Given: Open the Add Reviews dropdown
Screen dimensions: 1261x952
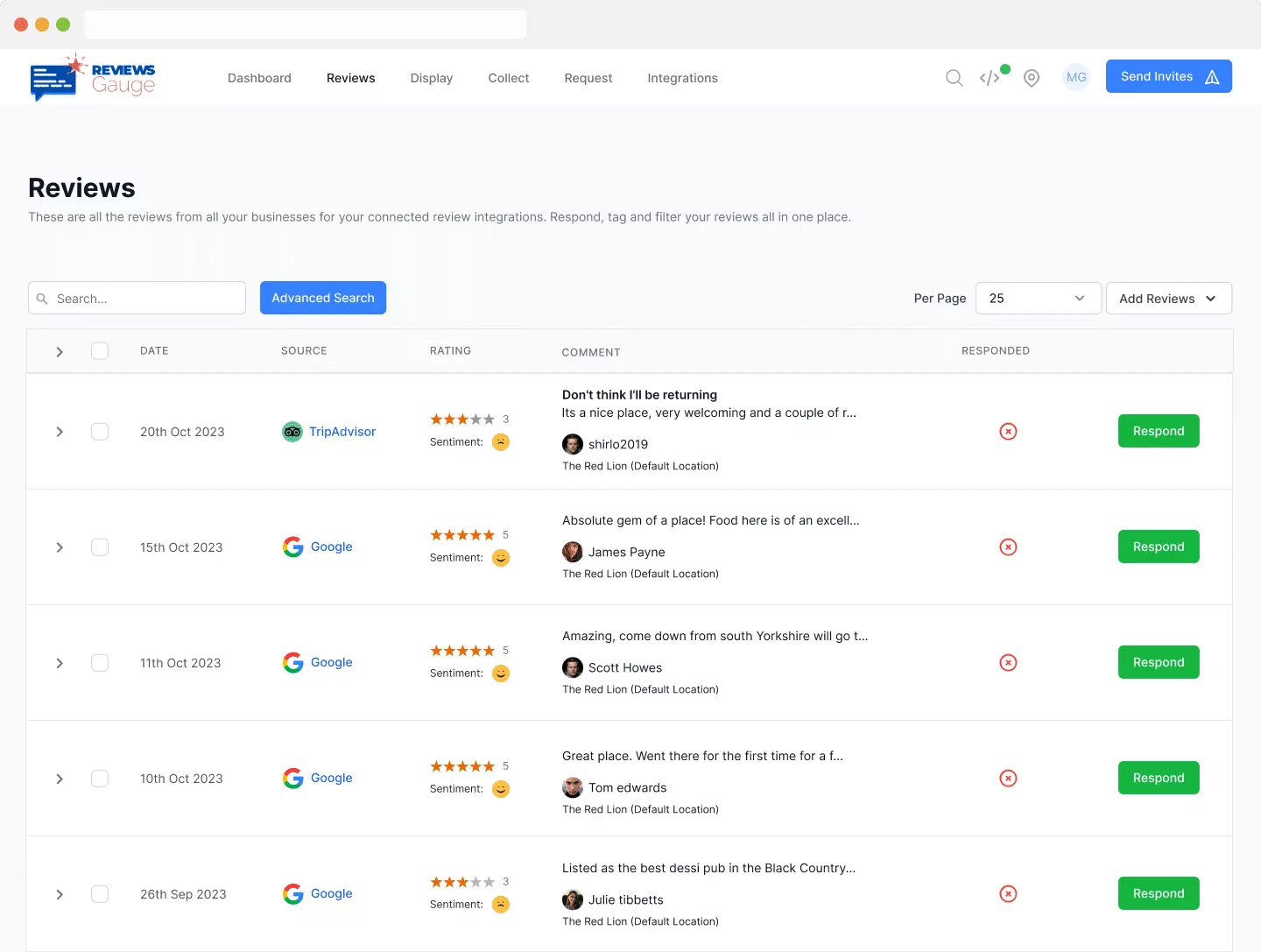Looking at the screenshot, I should click(1168, 299).
